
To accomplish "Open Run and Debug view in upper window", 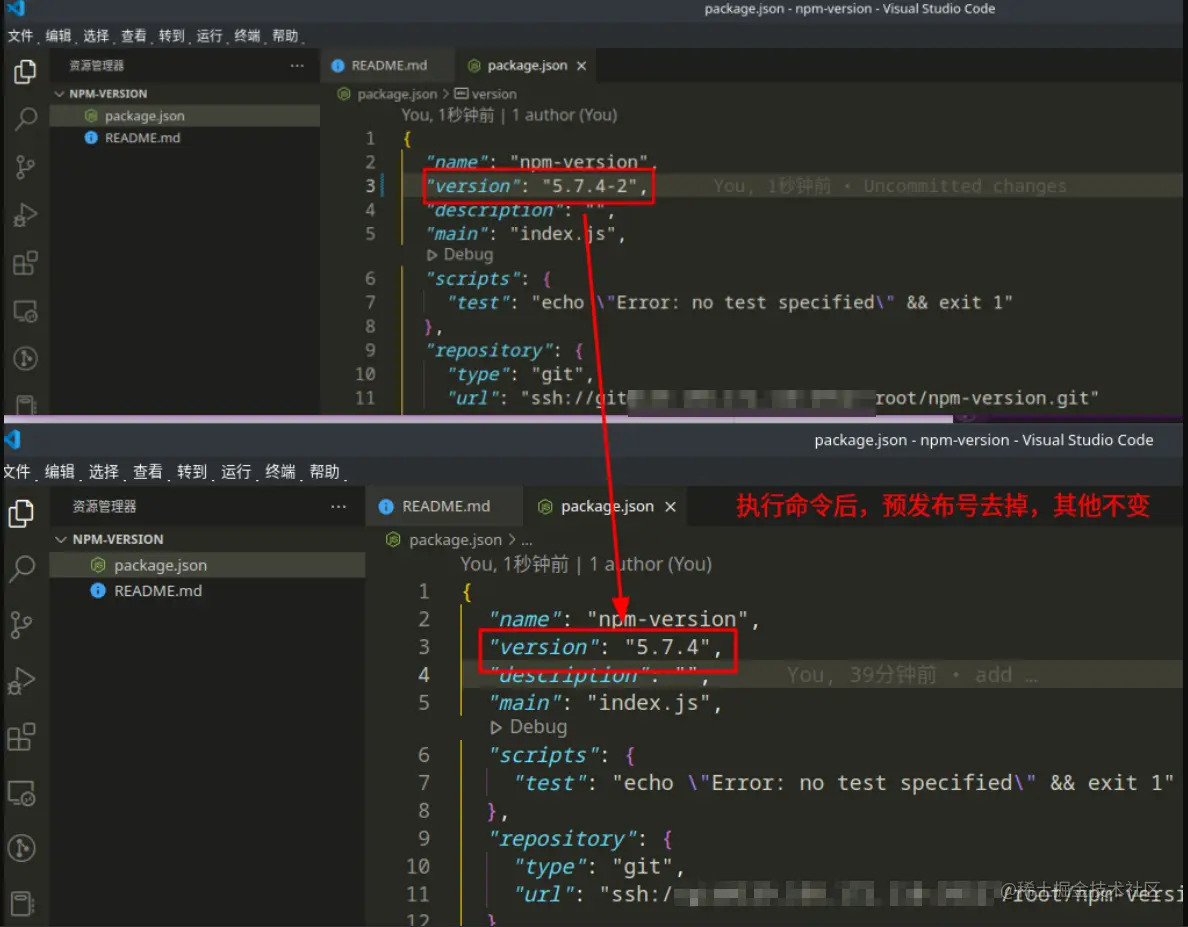I will pyautogui.click(x=25, y=215).
